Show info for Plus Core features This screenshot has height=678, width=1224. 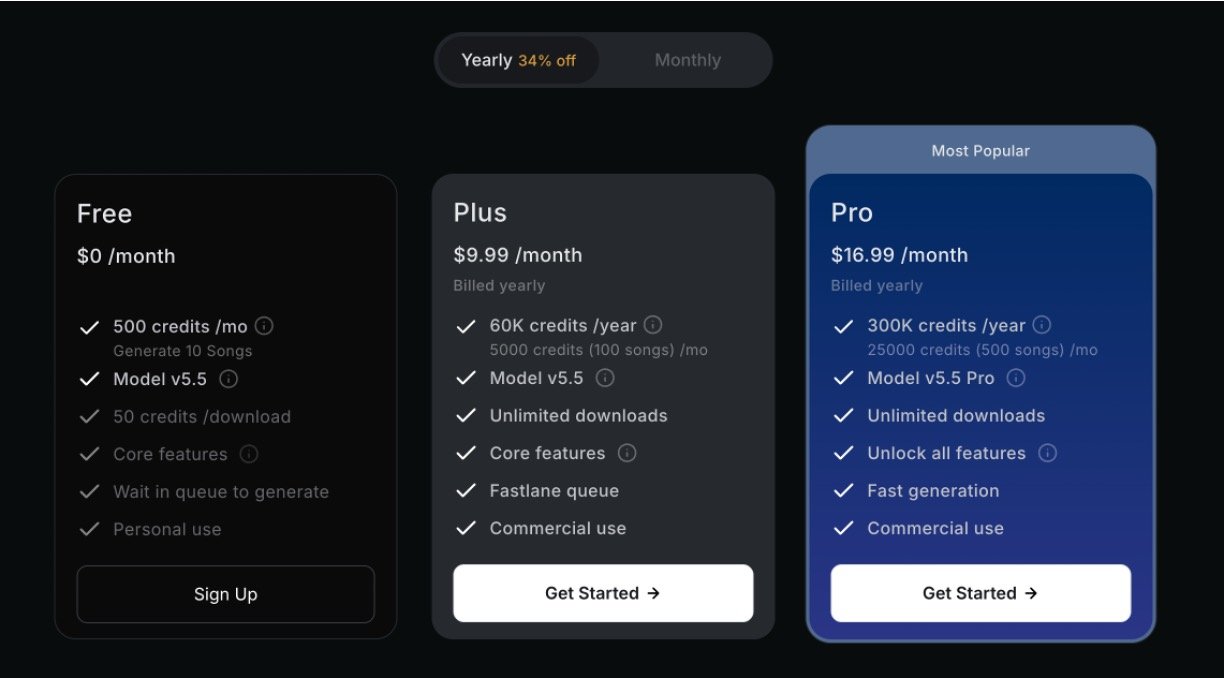627,453
